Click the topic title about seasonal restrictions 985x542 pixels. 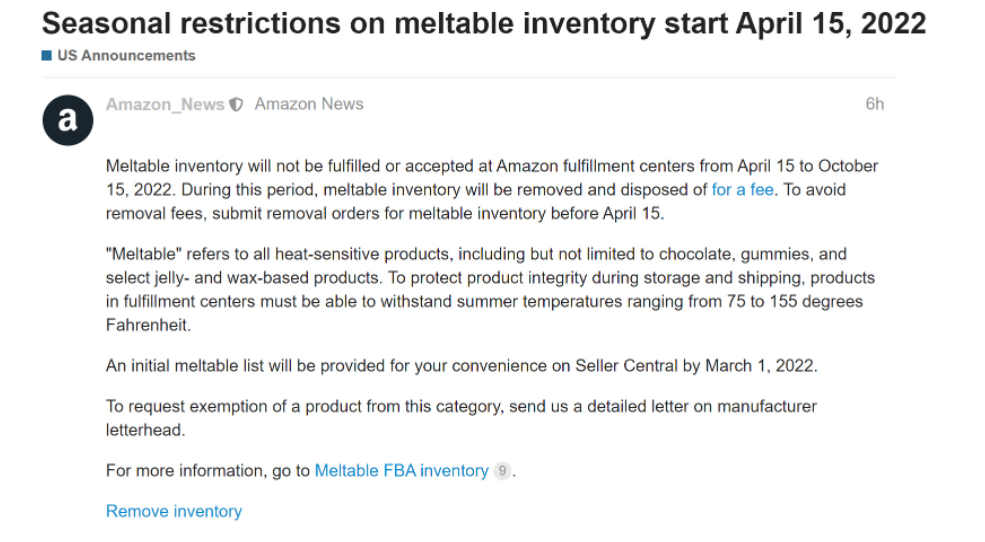pos(484,23)
